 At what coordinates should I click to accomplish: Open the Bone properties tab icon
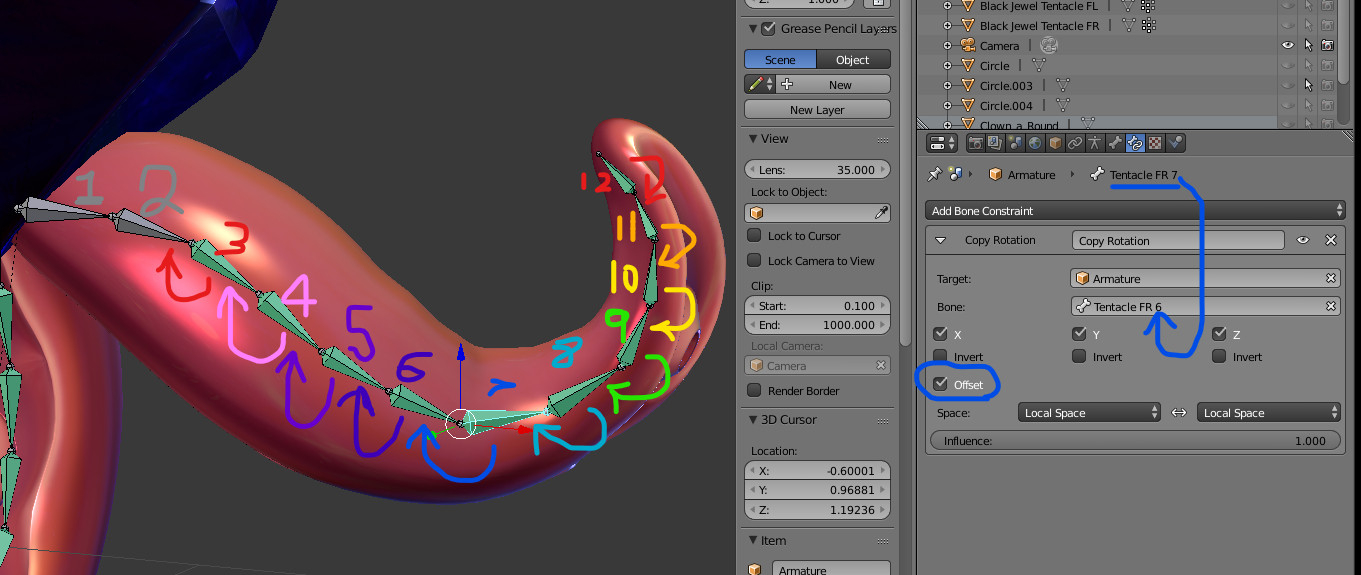1115,143
